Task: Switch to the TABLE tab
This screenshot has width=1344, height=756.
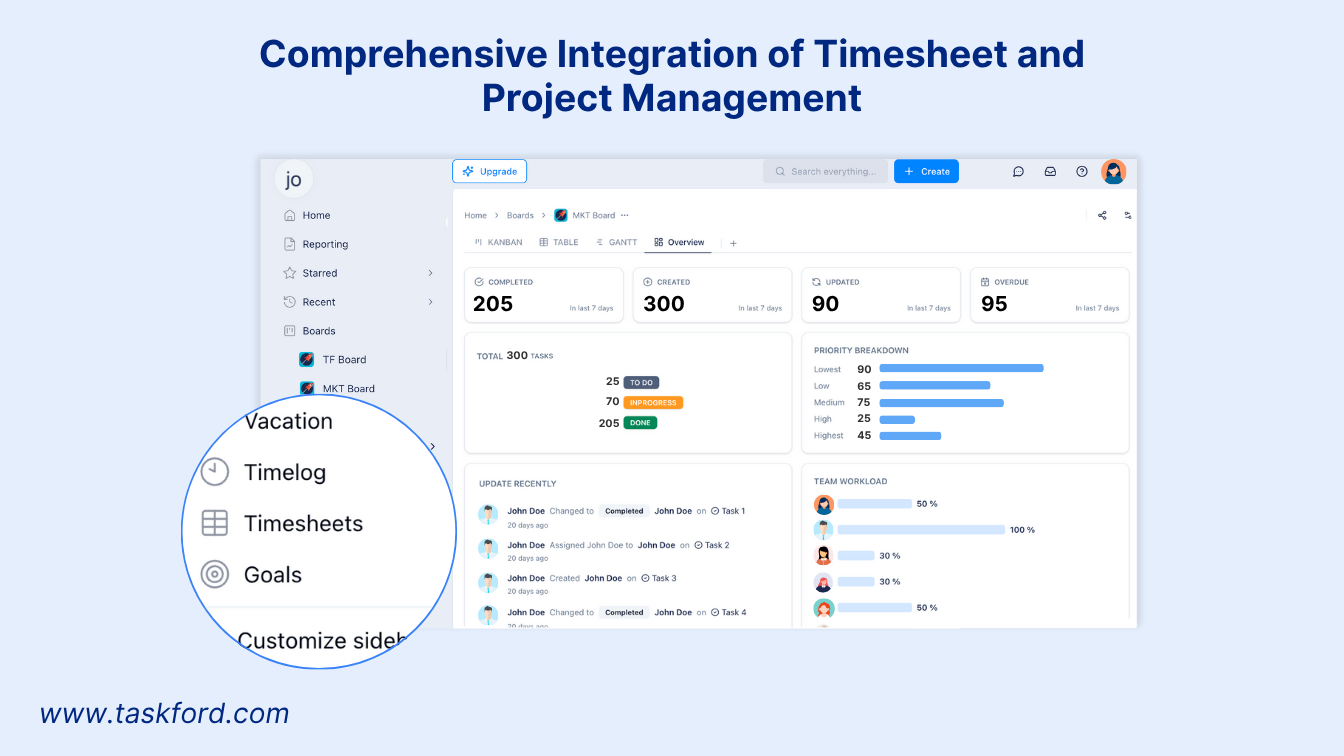Action: (559, 242)
